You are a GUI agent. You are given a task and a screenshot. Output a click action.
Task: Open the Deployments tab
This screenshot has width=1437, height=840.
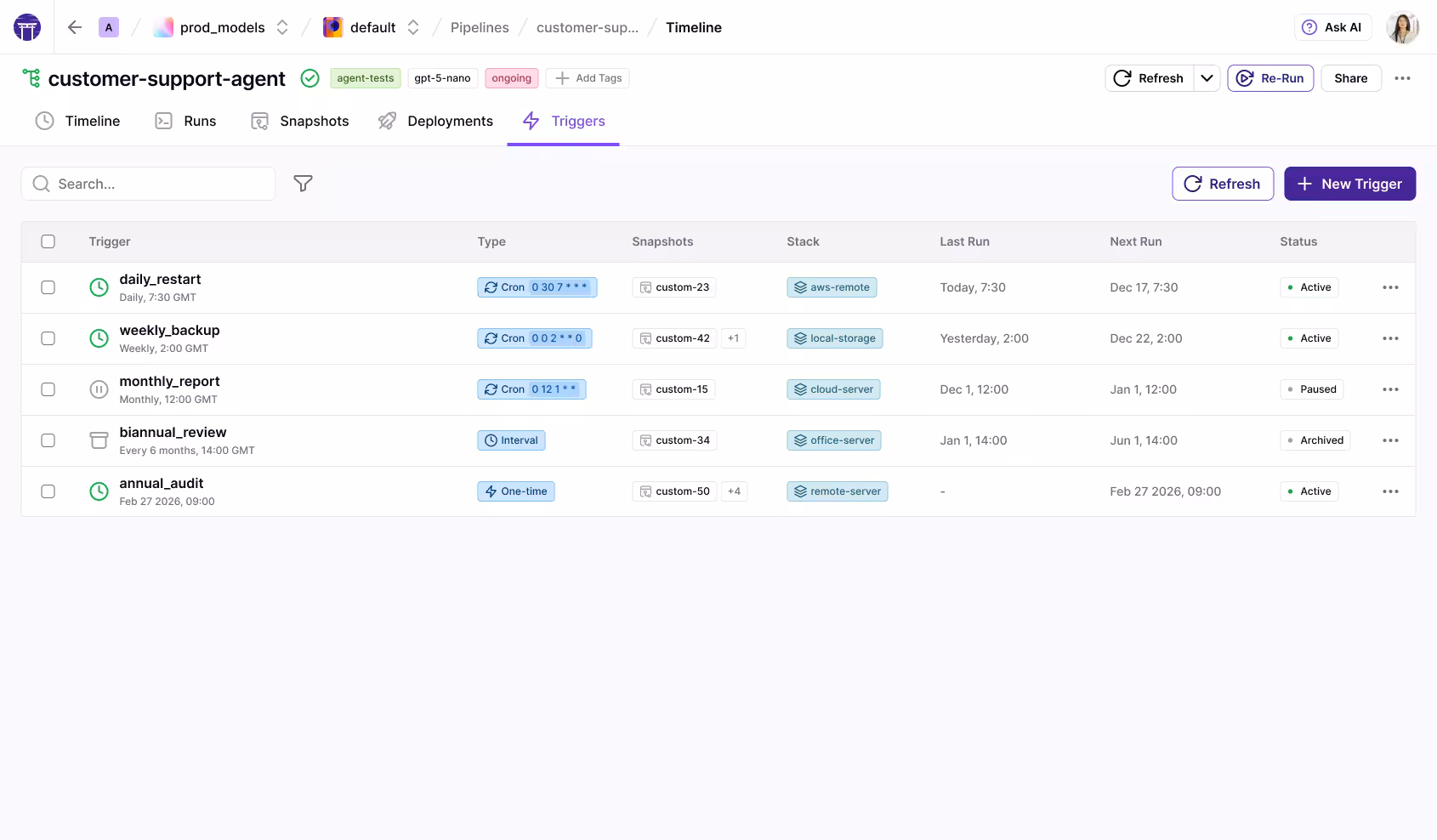(x=435, y=121)
